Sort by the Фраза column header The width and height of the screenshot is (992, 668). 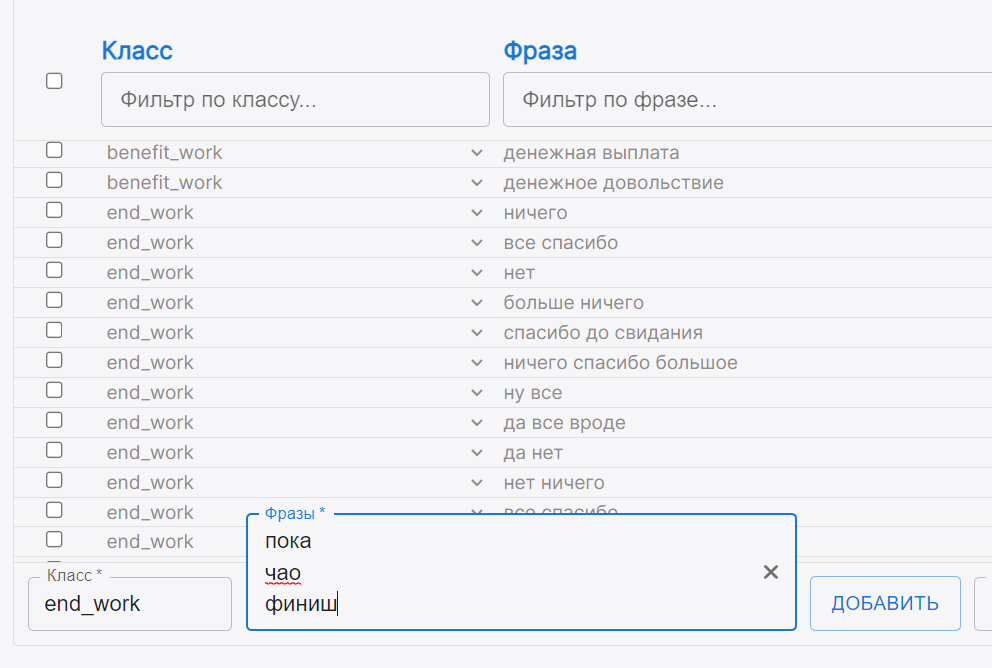[x=540, y=51]
